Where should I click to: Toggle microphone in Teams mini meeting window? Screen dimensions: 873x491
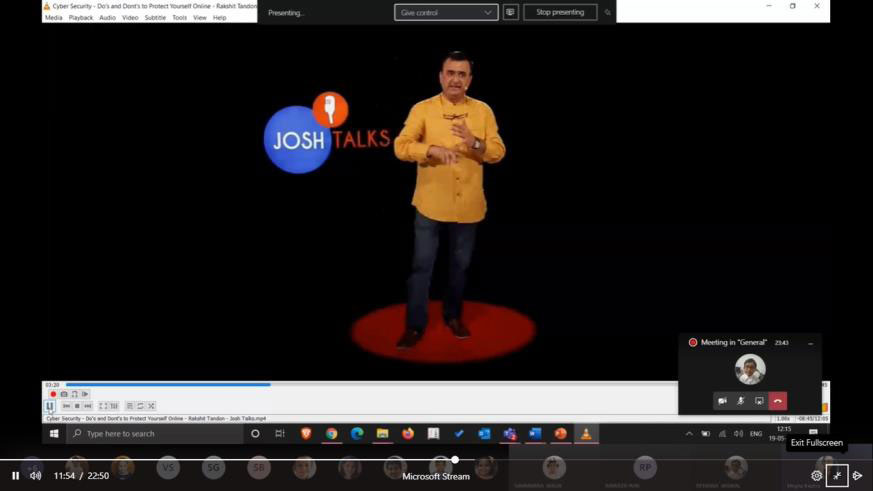click(741, 401)
